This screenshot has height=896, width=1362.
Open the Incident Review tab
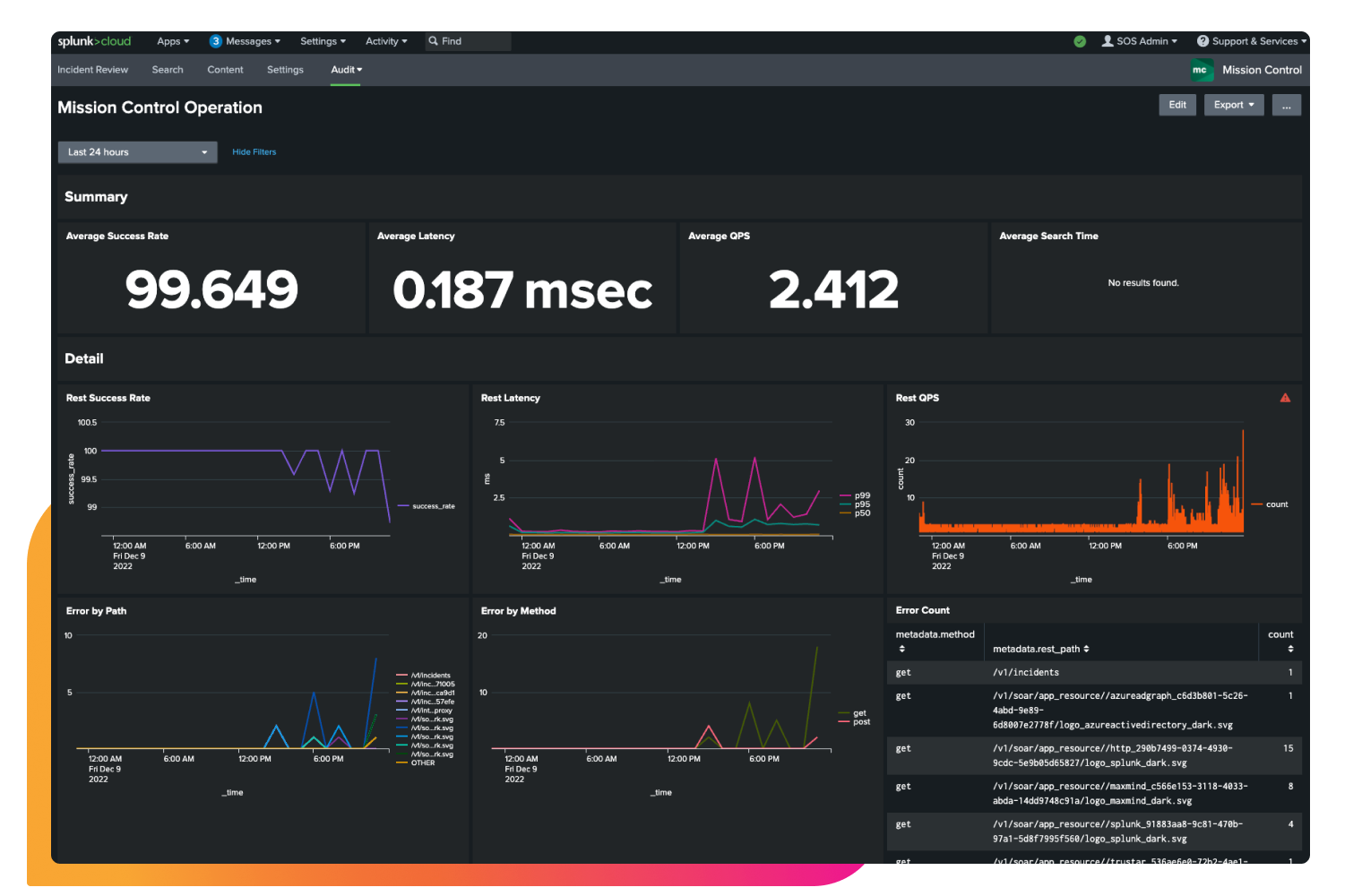point(92,70)
